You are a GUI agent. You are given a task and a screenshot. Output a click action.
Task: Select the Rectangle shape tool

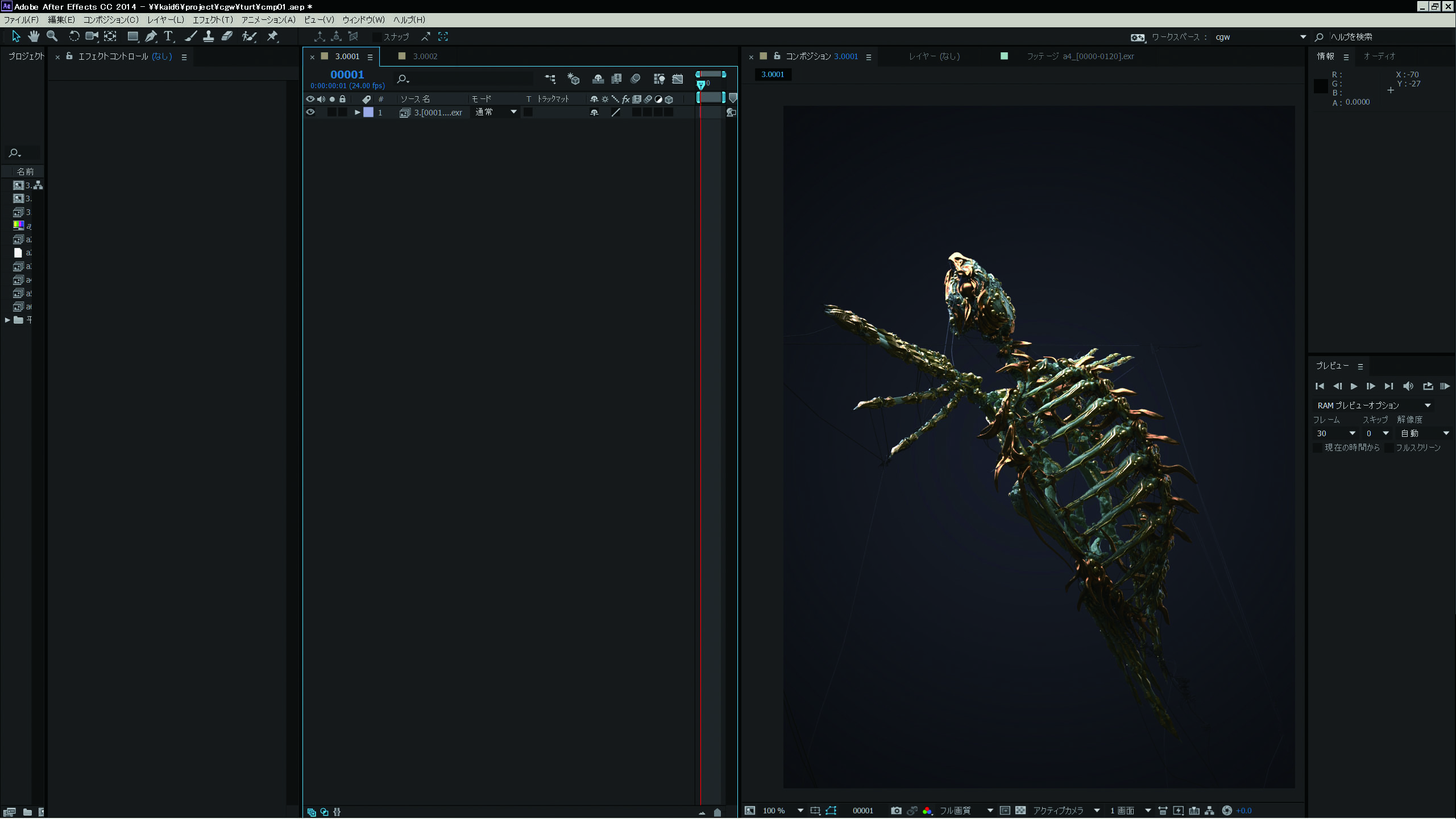pos(133,36)
